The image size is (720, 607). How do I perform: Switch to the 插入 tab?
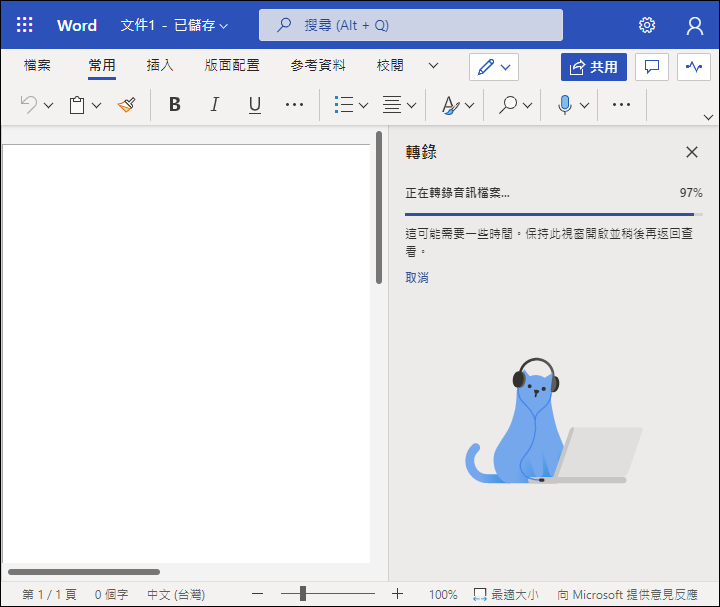(160, 66)
